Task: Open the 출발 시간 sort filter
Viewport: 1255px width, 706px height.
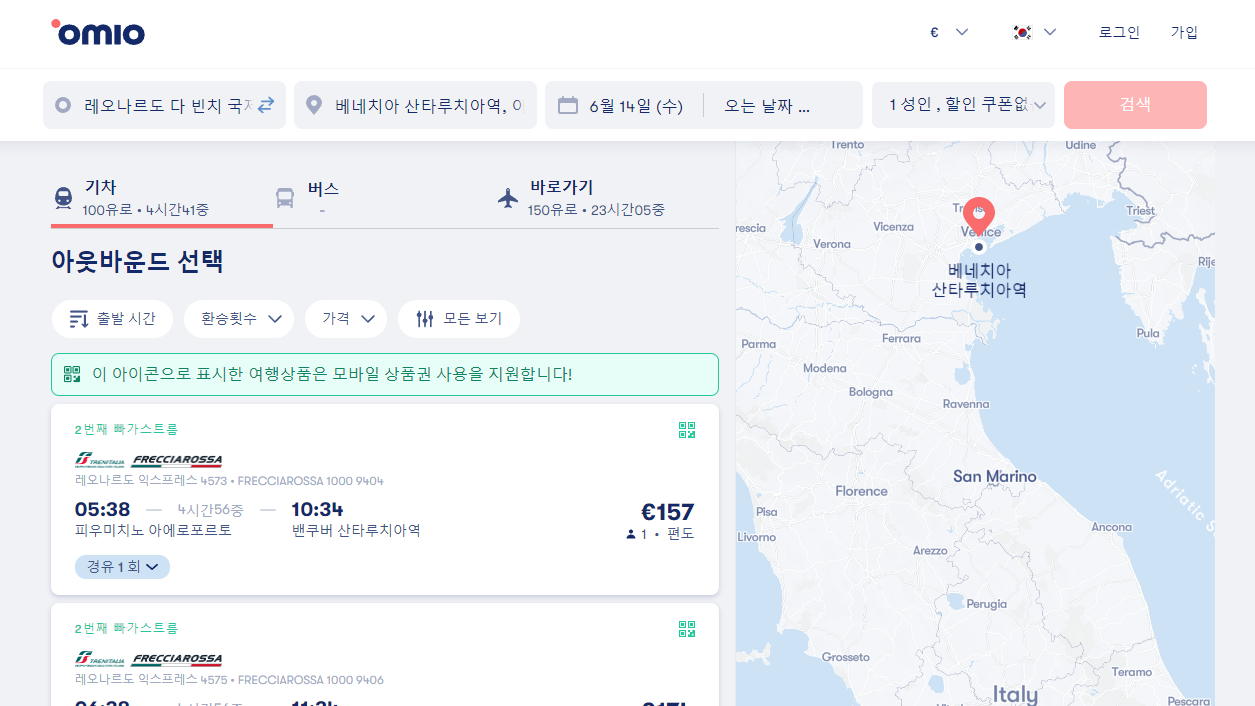Action: pos(112,319)
